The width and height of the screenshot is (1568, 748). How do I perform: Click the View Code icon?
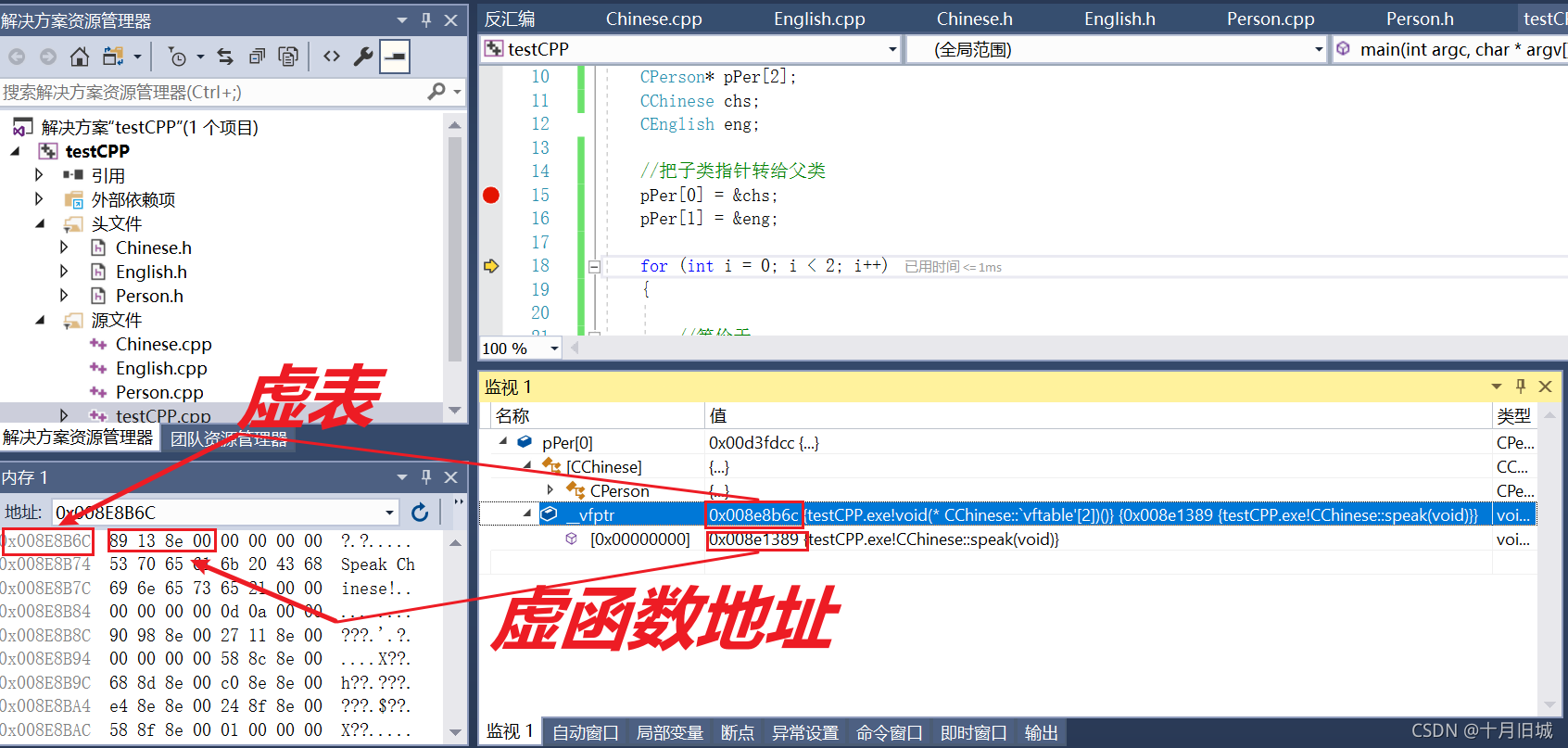point(332,57)
